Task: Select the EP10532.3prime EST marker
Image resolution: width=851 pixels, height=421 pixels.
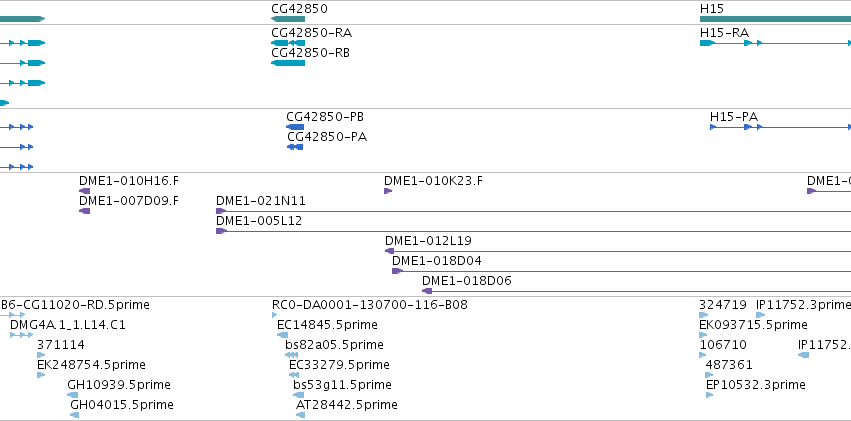Action: (709, 395)
